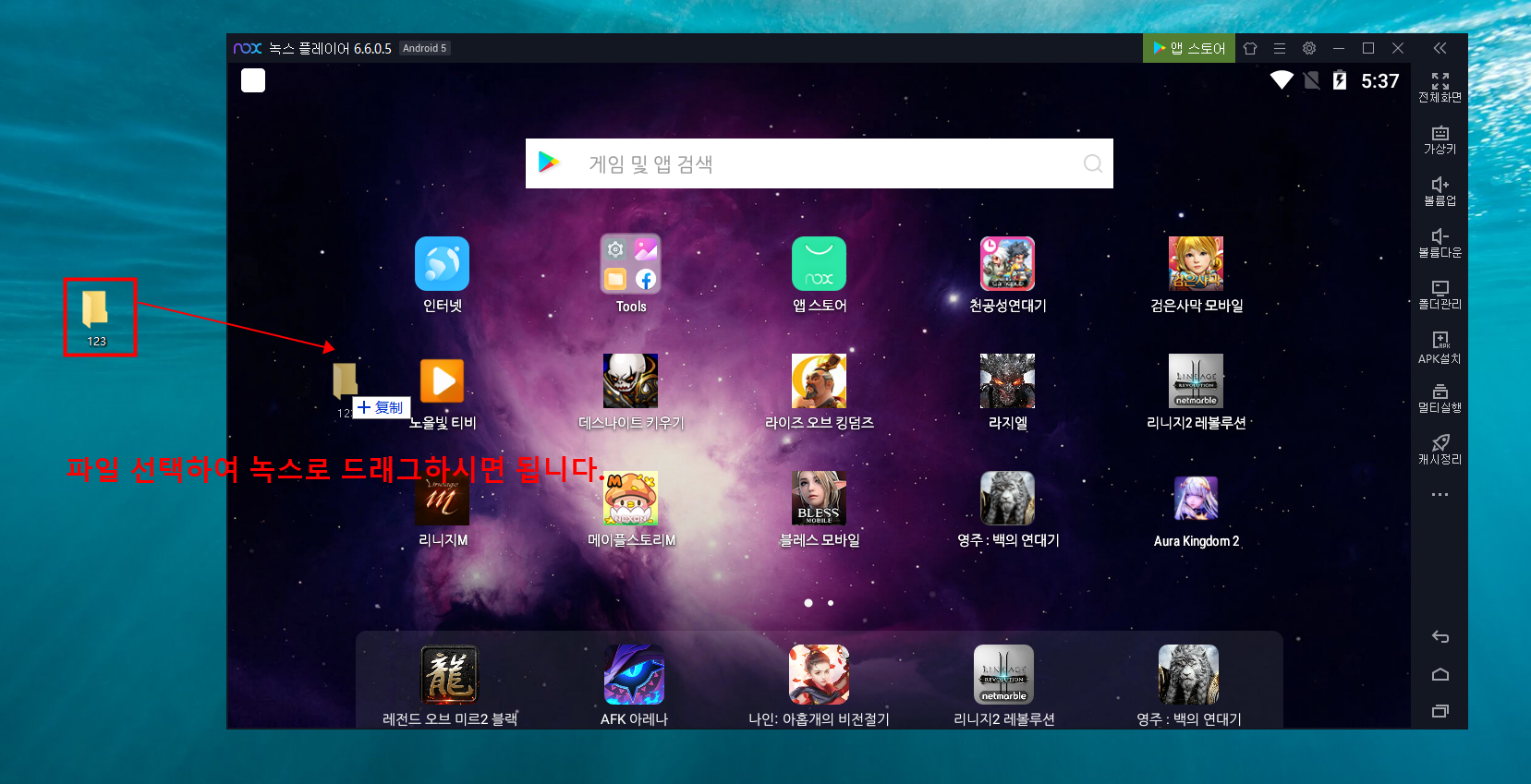Open the 인터넷 browser app
The width and height of the screenshot is (1531, 784).
pyautogui.click(x=442, y=264)
